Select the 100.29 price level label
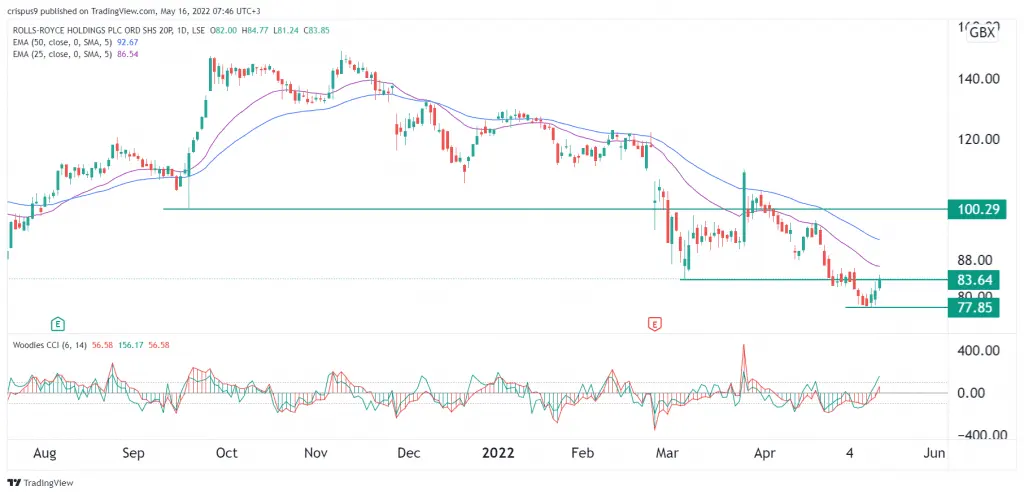1024x495 pixels. 976,210
